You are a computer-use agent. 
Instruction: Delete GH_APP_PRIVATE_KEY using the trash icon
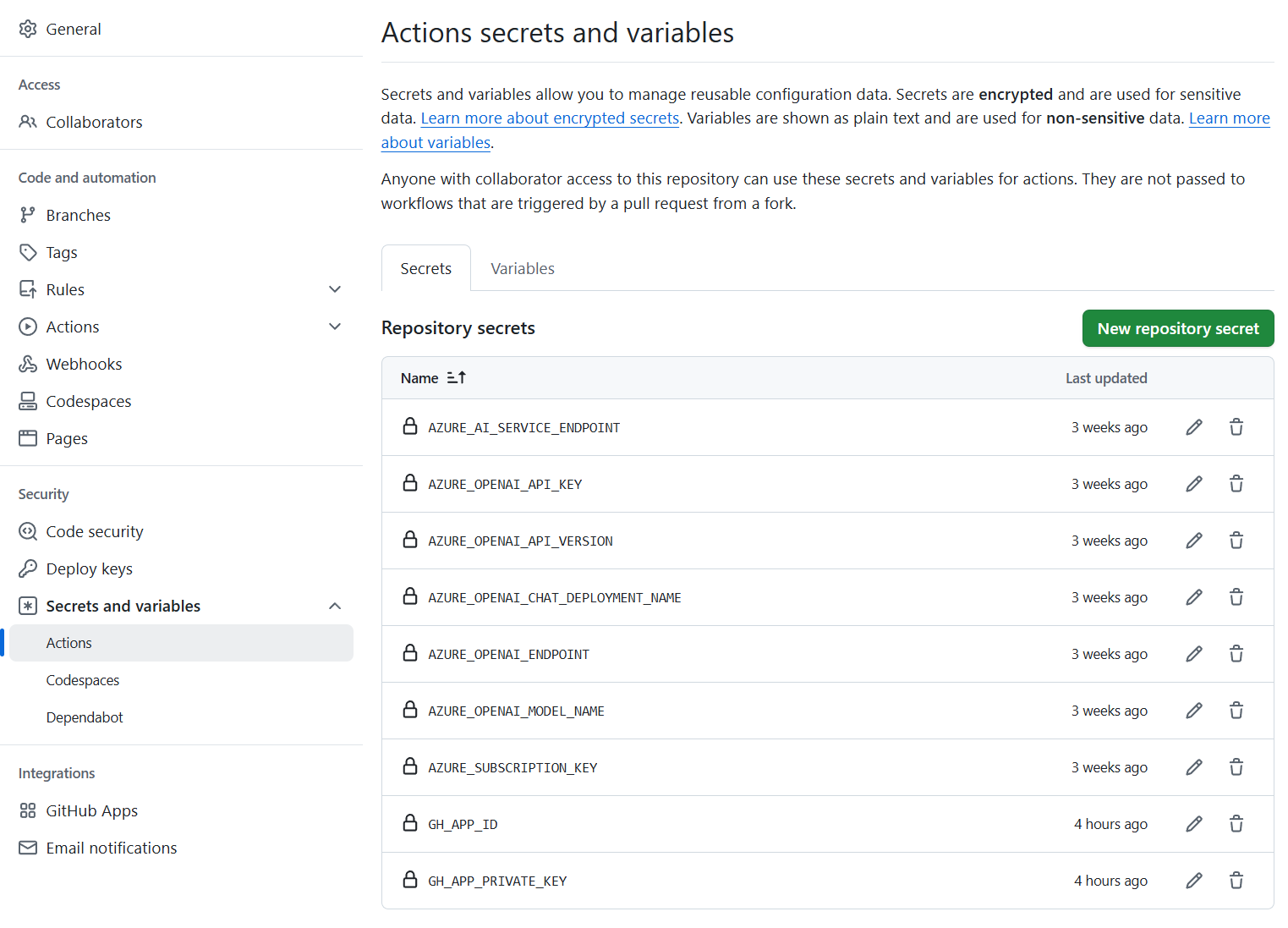coord(1236,880)
